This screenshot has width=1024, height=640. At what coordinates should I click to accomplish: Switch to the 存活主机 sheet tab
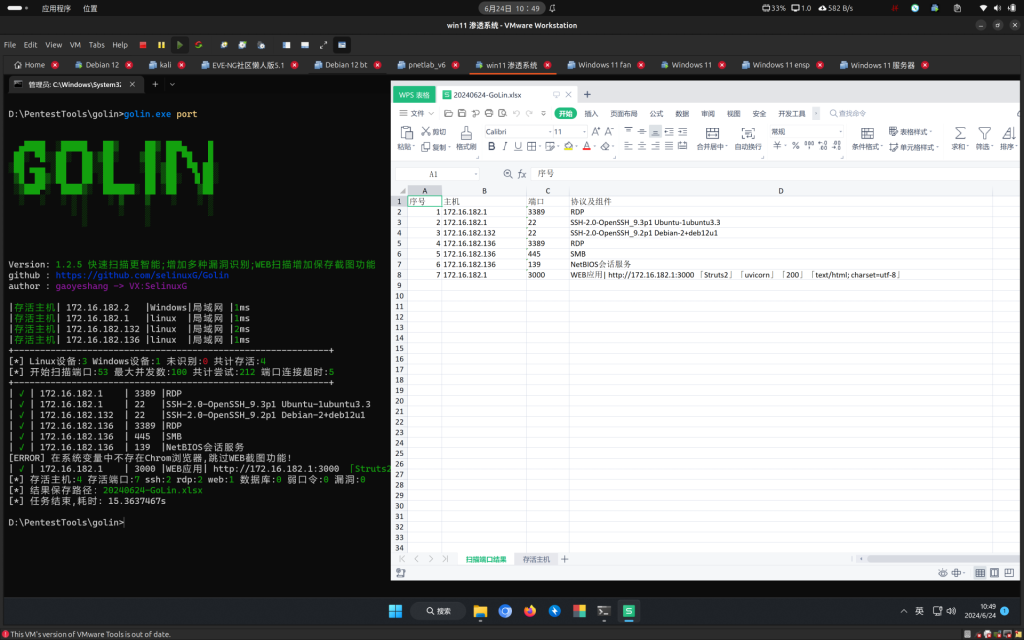[536, 559]
